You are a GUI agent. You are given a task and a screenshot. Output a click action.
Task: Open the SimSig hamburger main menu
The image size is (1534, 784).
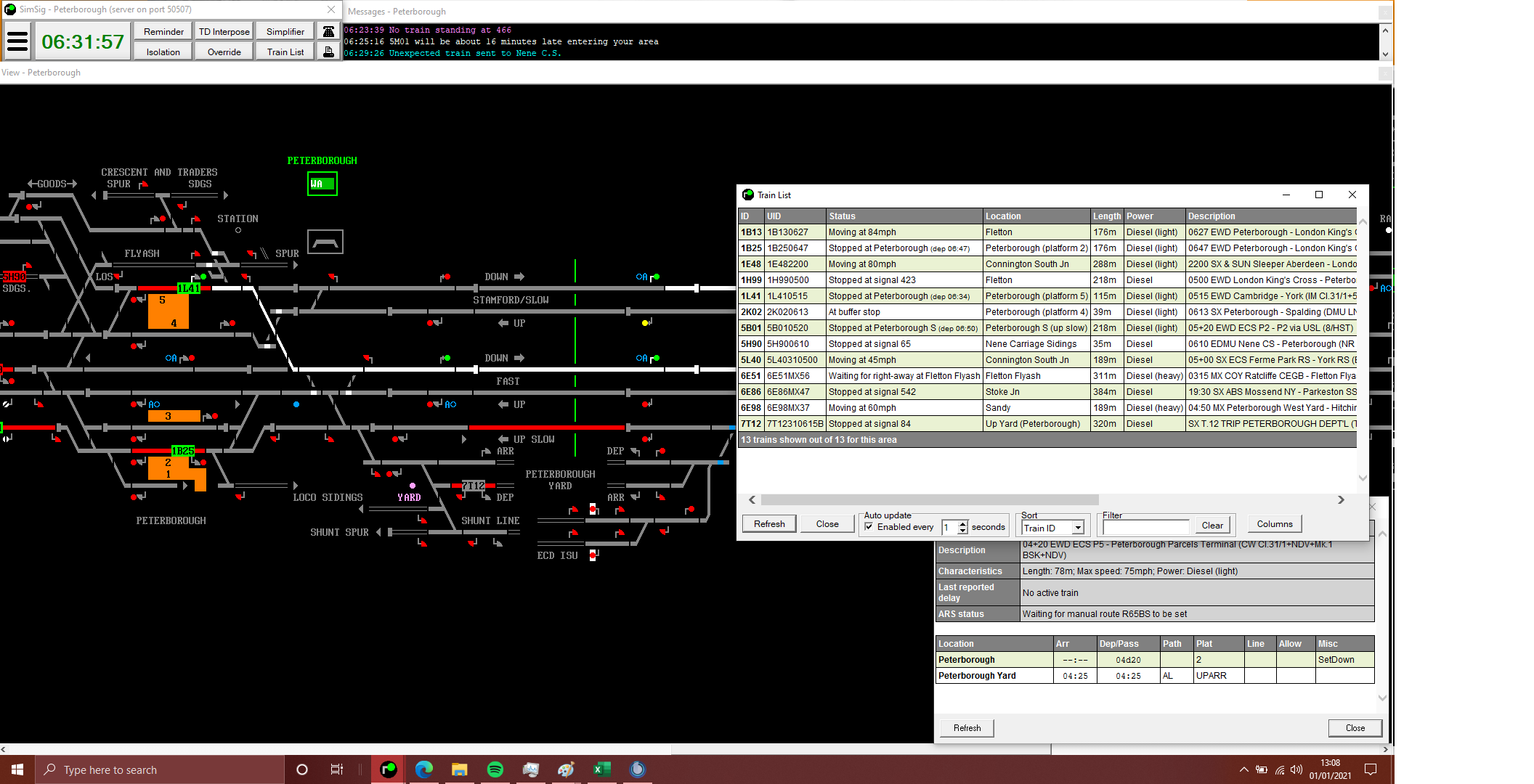tap(17, 41)
